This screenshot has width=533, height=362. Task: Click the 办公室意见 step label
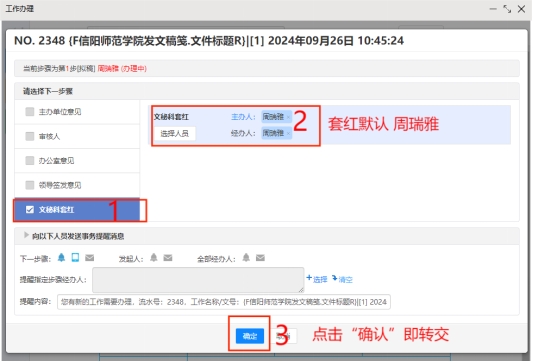click(56, 161)
